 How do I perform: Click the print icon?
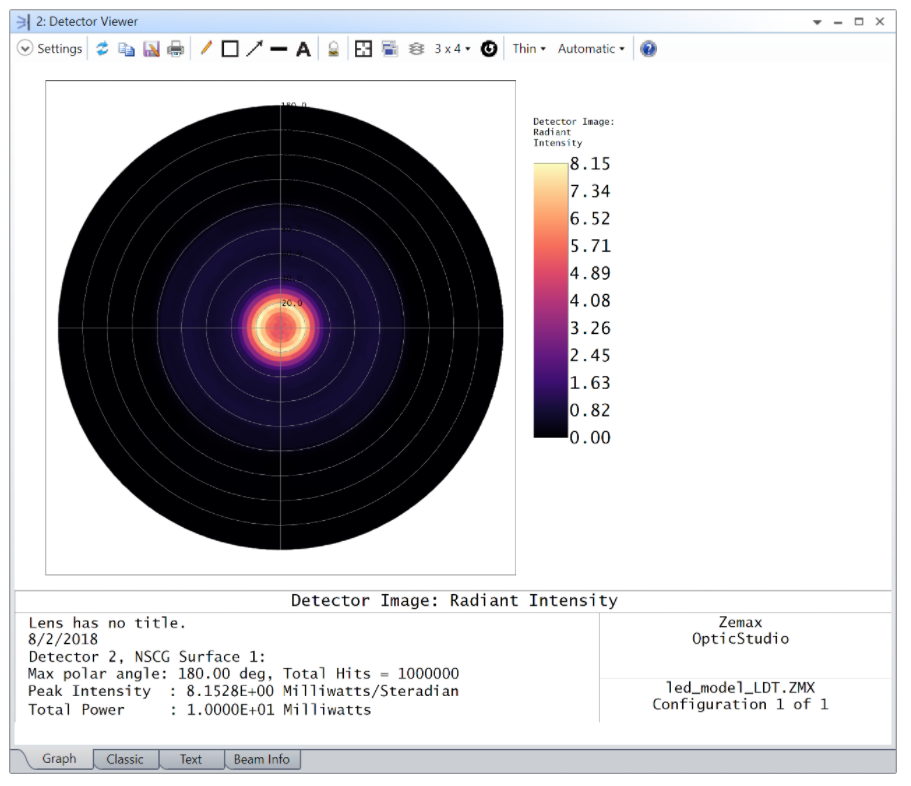[x=175, y=49]
